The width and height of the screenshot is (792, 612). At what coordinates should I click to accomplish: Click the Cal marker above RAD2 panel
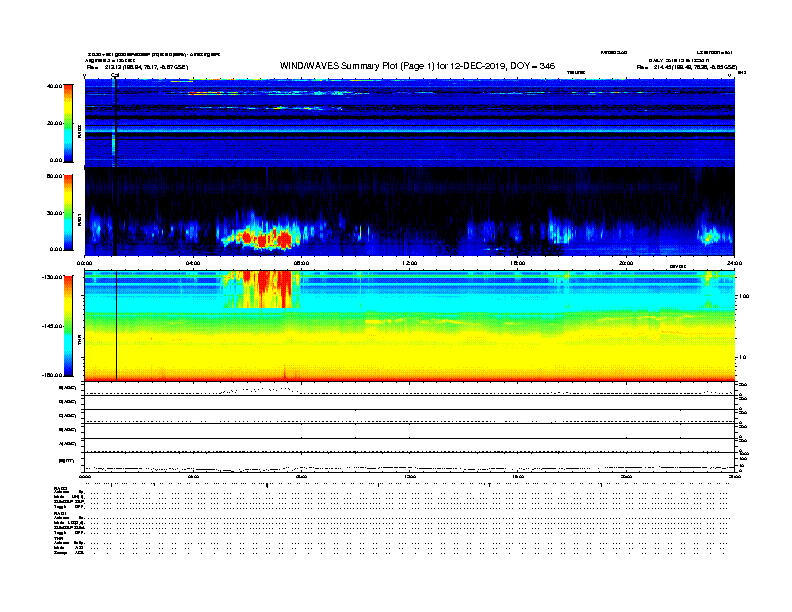[x=115, y=76]
